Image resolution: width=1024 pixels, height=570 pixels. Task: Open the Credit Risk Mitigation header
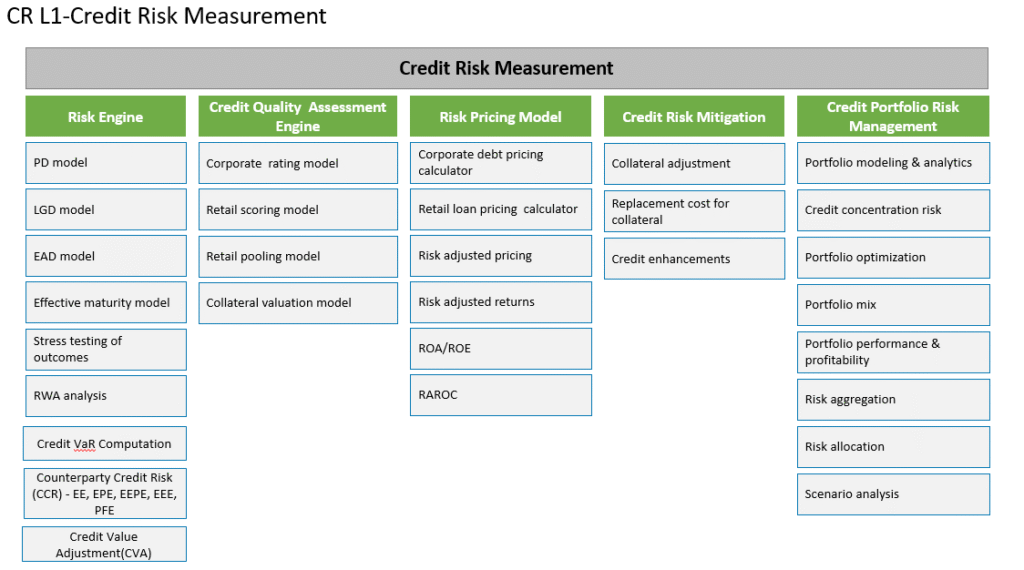click(x=694, y=116)
